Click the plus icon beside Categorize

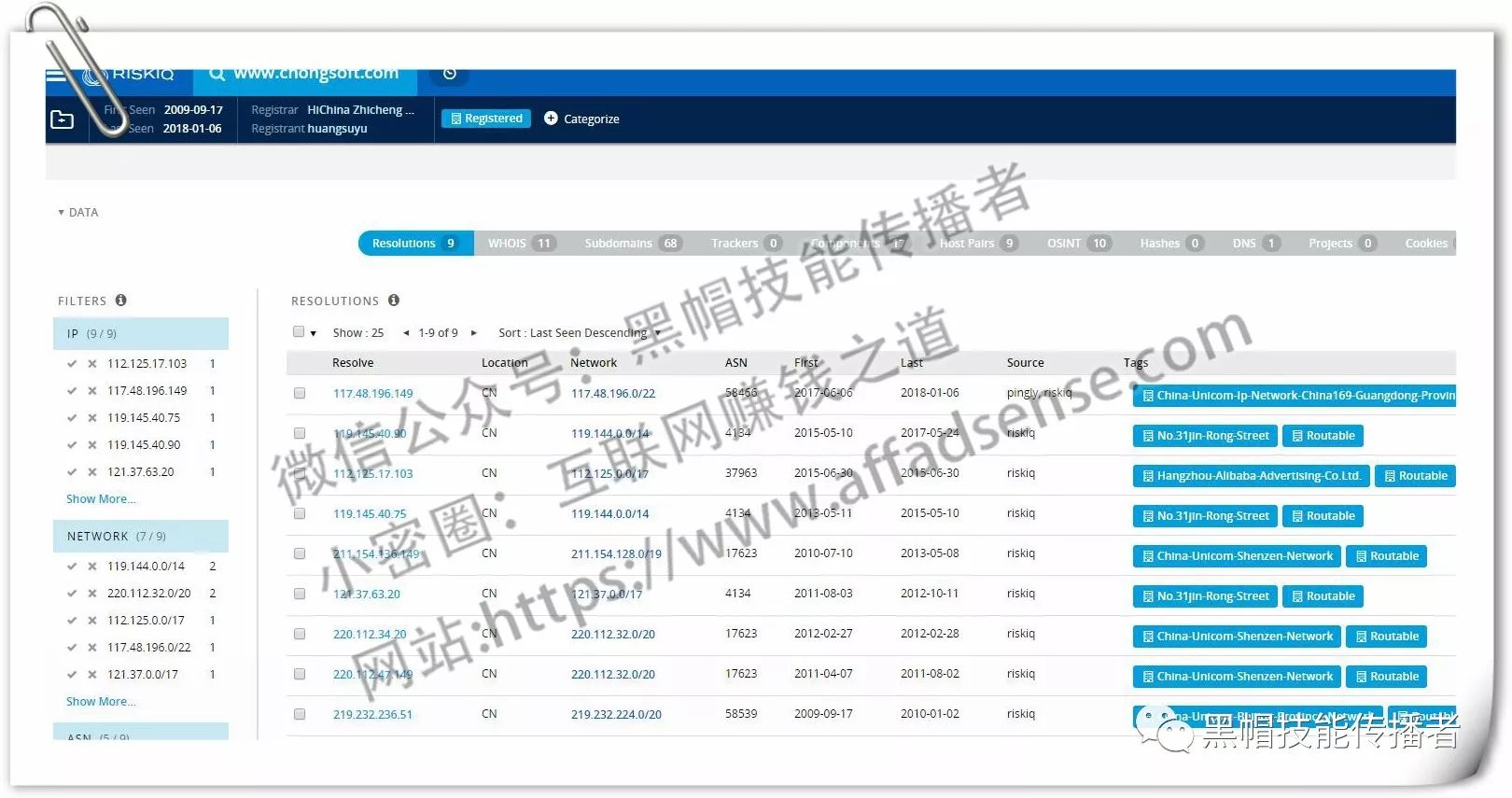point(551,119)
